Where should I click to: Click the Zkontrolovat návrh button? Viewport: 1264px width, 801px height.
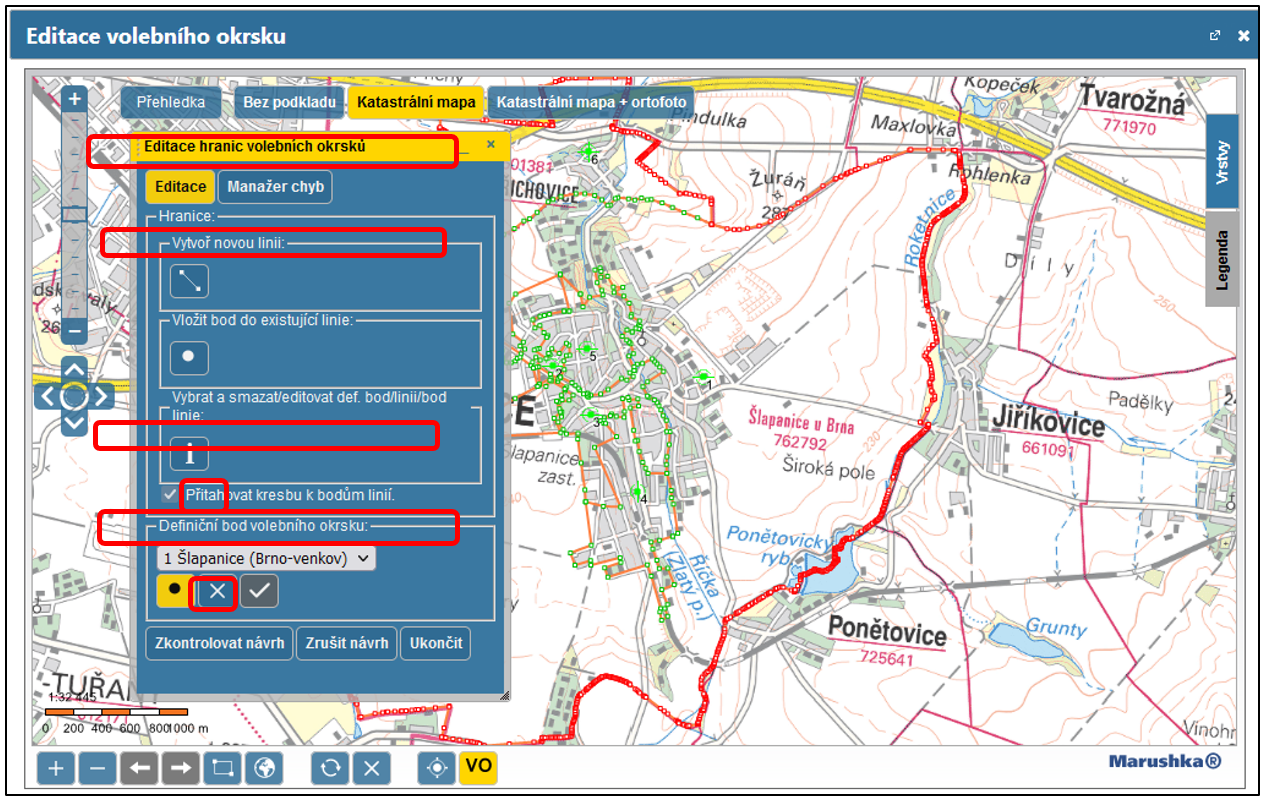219,643
